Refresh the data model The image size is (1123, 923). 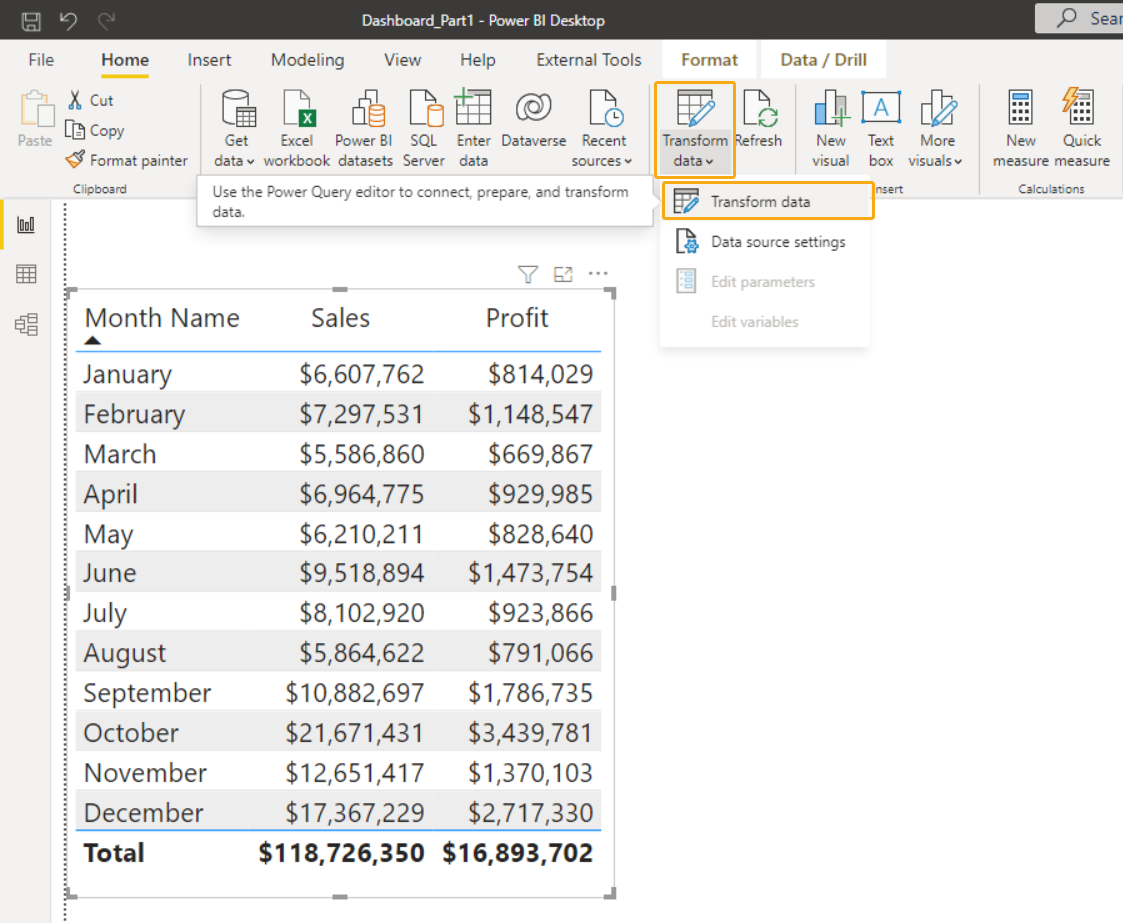[x=758, y=120]
